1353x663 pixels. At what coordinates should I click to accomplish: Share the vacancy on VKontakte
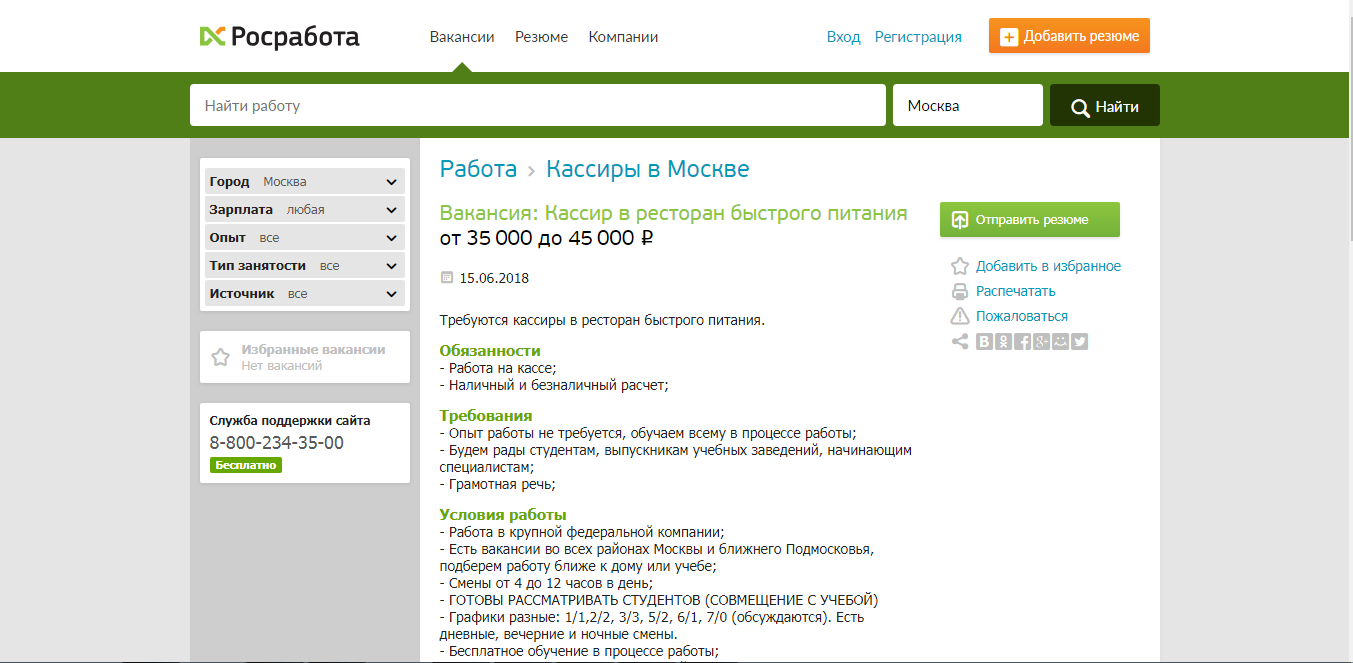coord(984,341)
